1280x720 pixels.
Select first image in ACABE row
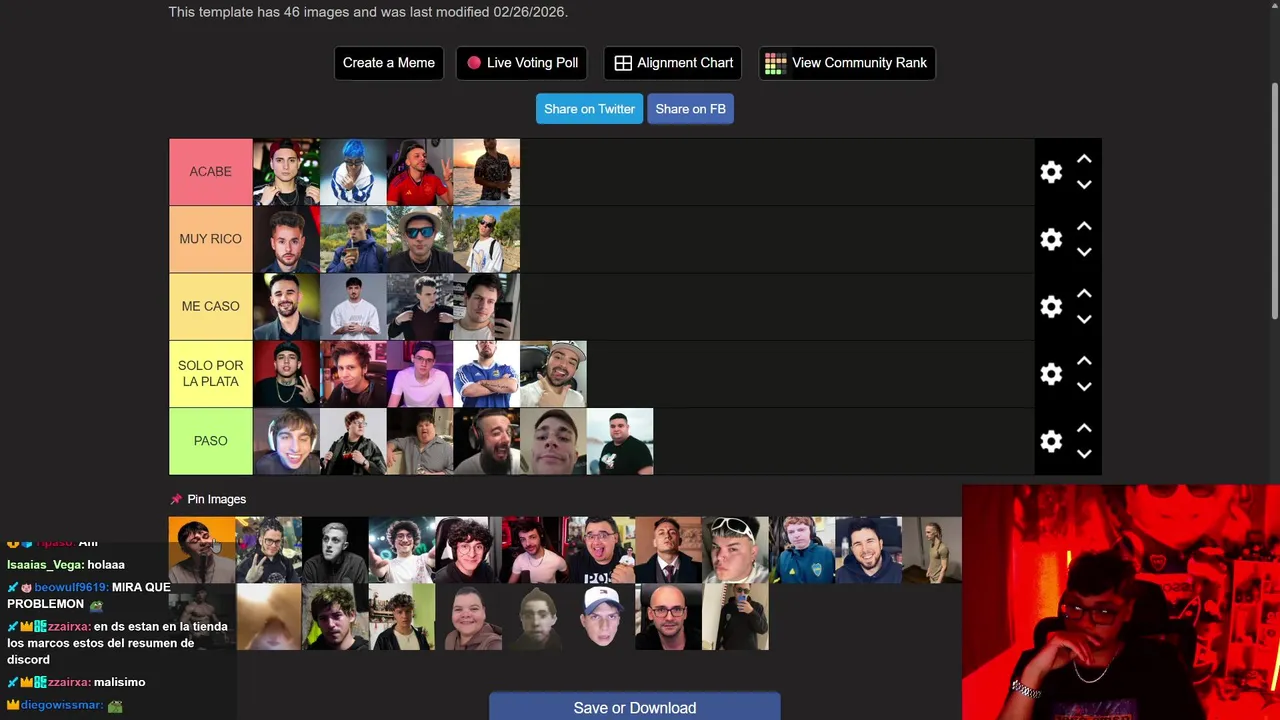pyautogui.click(x=286, y=172)
